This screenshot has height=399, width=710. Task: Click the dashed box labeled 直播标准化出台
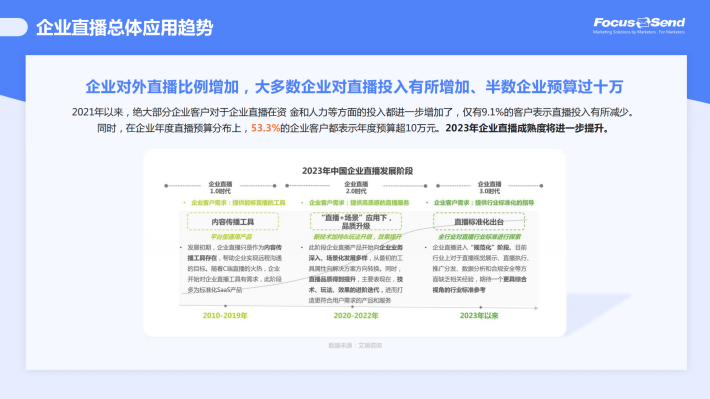[x=479, y=221]
